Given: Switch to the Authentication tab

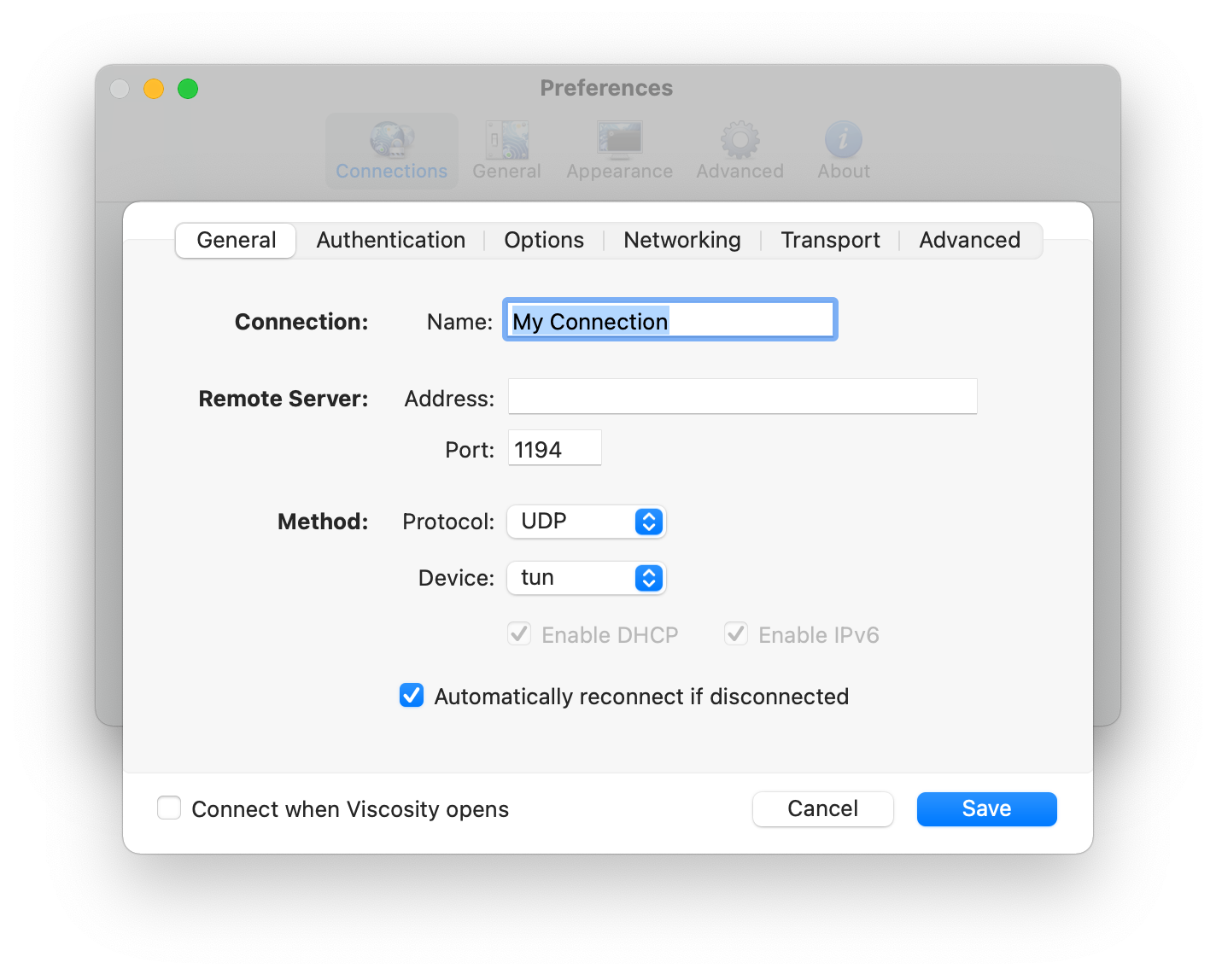Looking at the screenshot, I should pyautogui.click(x=391, y=240).
